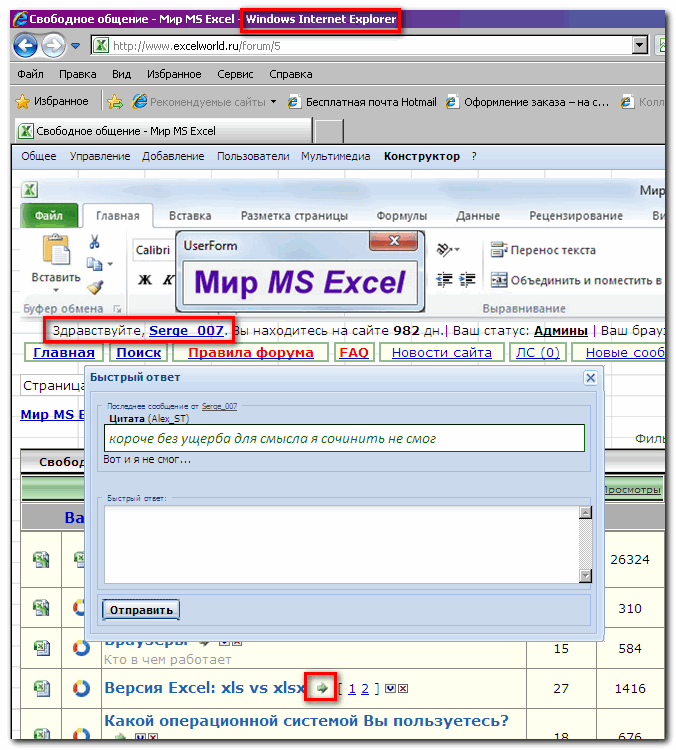Select the Главная ribbon tab
Image resolution: width=676 pixels, height=750 pixels.
pos(118,216)
